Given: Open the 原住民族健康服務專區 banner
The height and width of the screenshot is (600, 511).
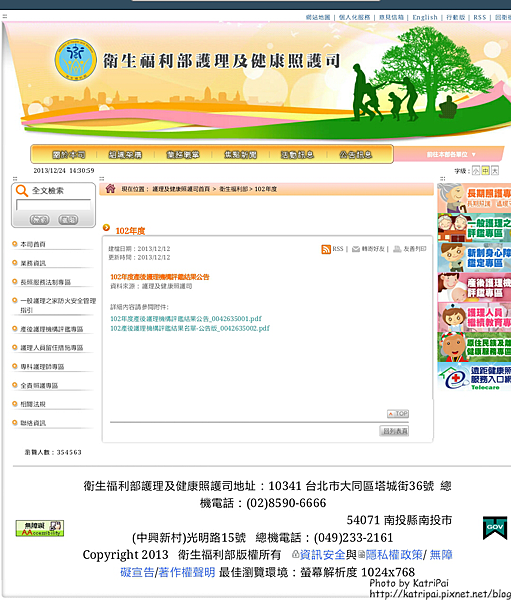Looking at the screenshot, I should [474, 347].
